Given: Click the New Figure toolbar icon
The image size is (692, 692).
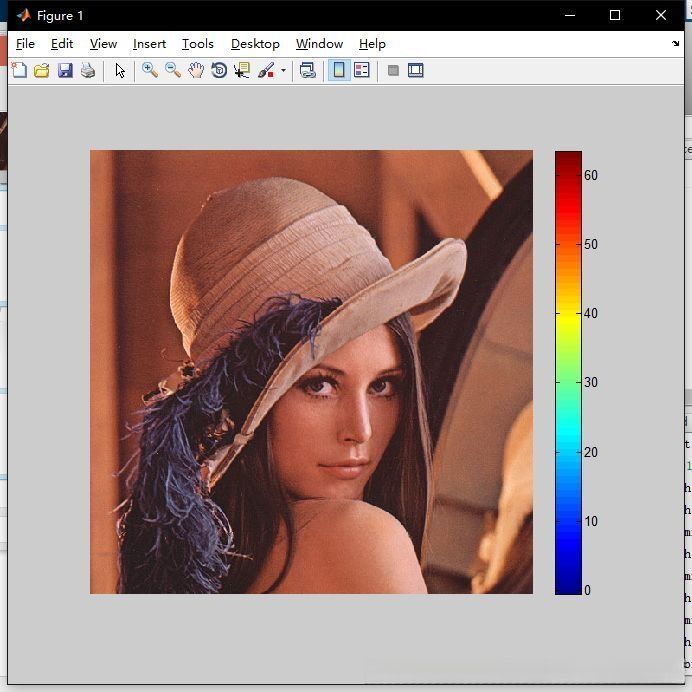Looking at the screenshot, I should pos(19,70).
